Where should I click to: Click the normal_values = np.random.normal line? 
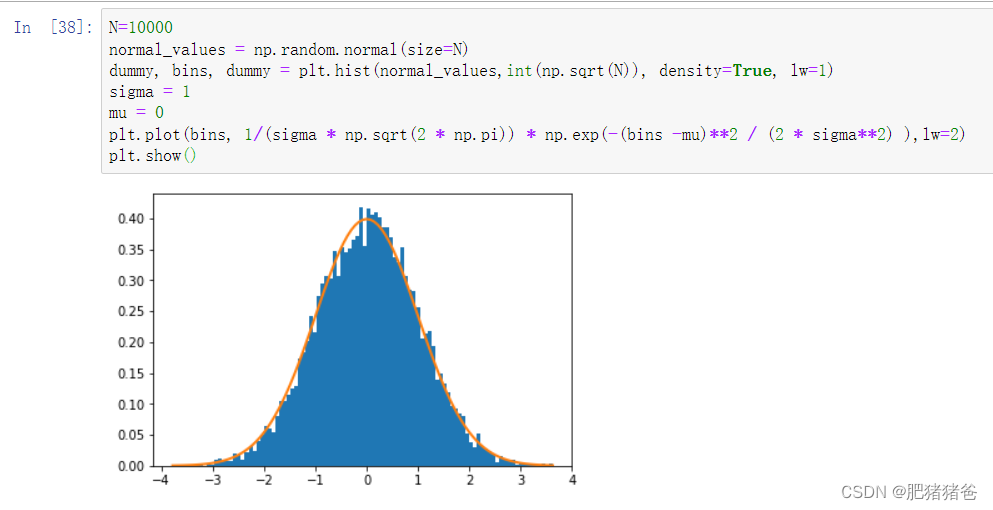click(x=288, y=49)
